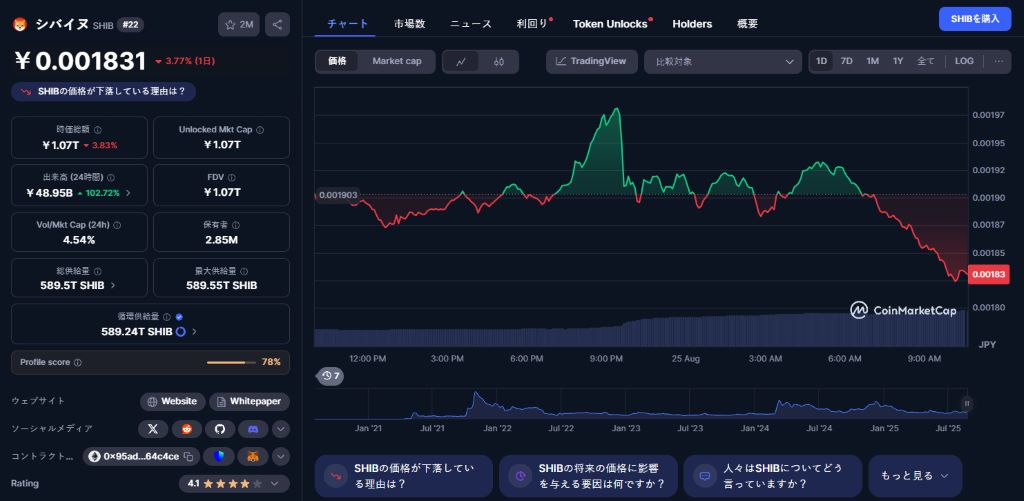Click the Shiba Inu coin logo
This screenshot has width=1024, height=501.
19,25
